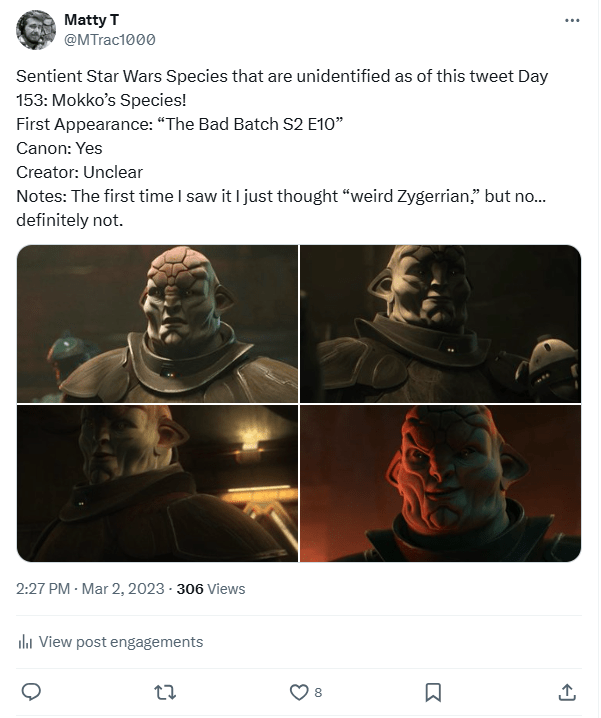Viewport: 601px width, 718px height.
Task: Click the 306 Views count
Action: point(210,589)
